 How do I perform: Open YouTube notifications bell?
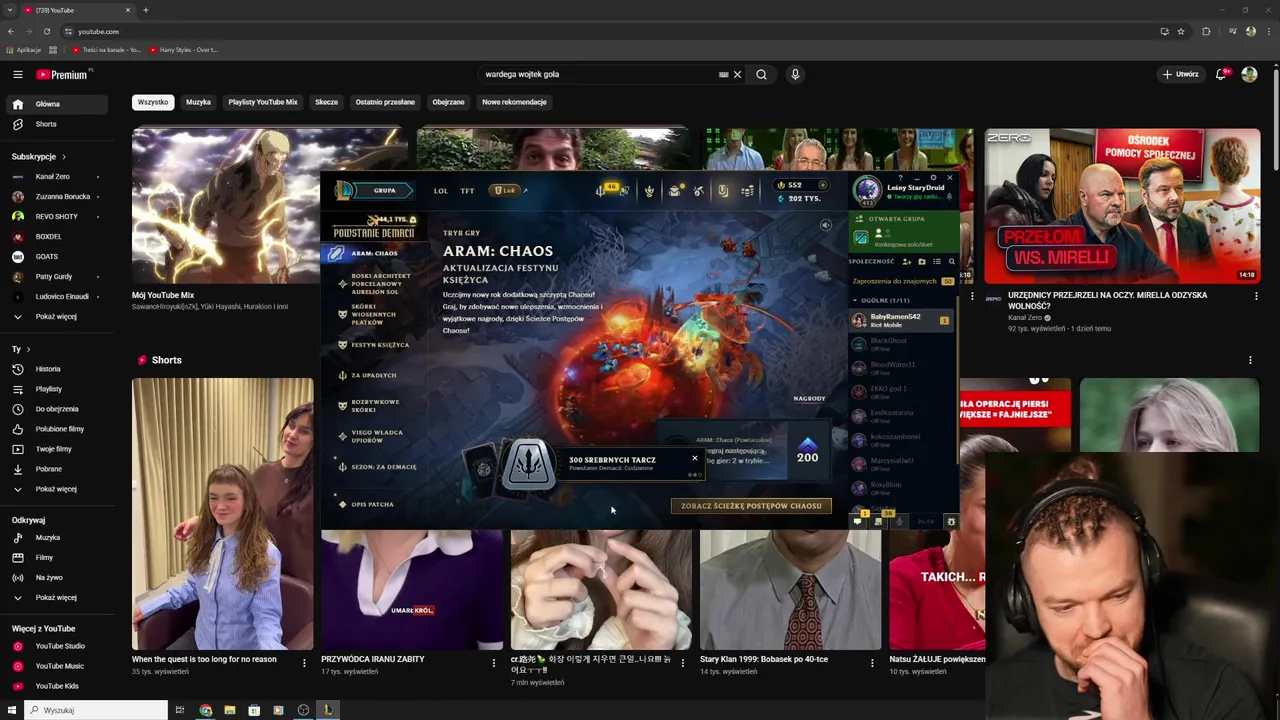[x=1221, y=74]
